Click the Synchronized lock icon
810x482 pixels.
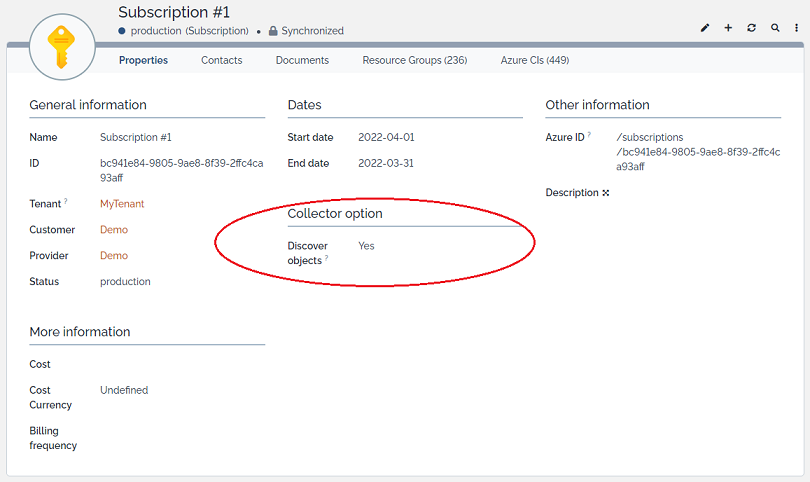(x=272, y=31)
